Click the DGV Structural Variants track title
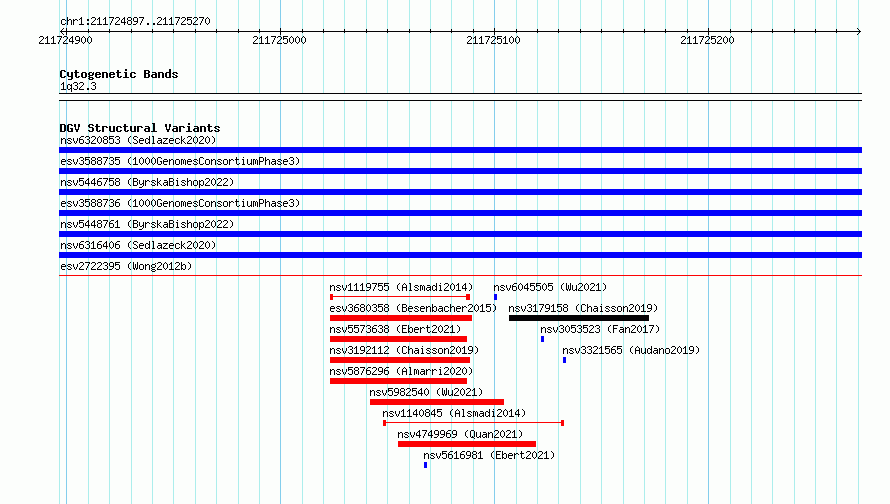This screenshot has width=890, height=504. click(x=140, y=128)
